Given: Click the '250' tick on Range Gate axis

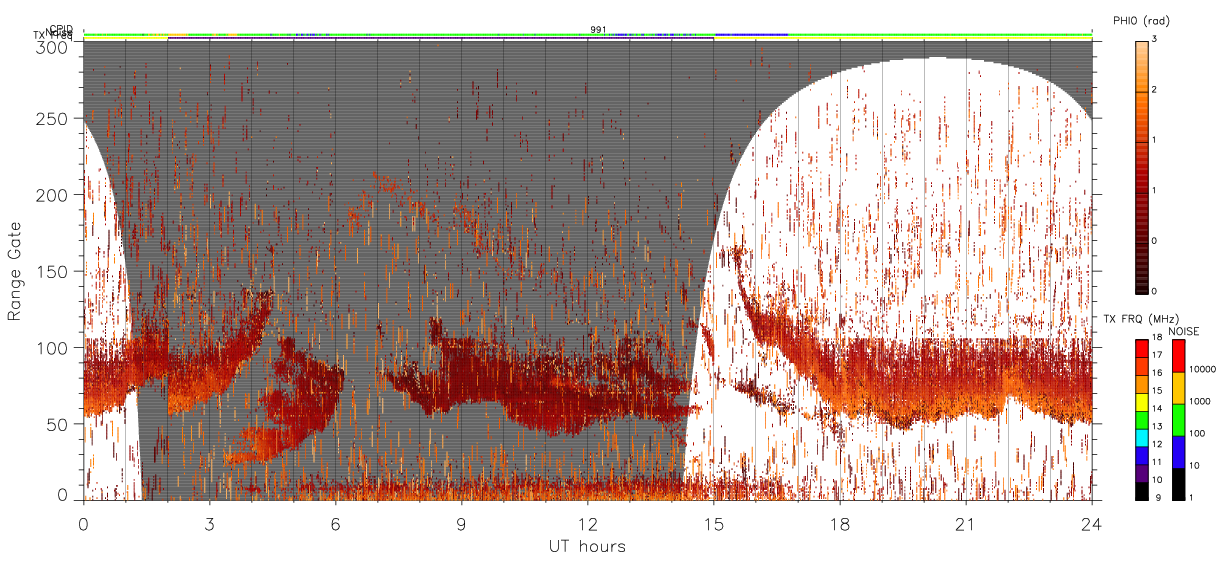Looking at the screenshot, I should coord(54,118).
